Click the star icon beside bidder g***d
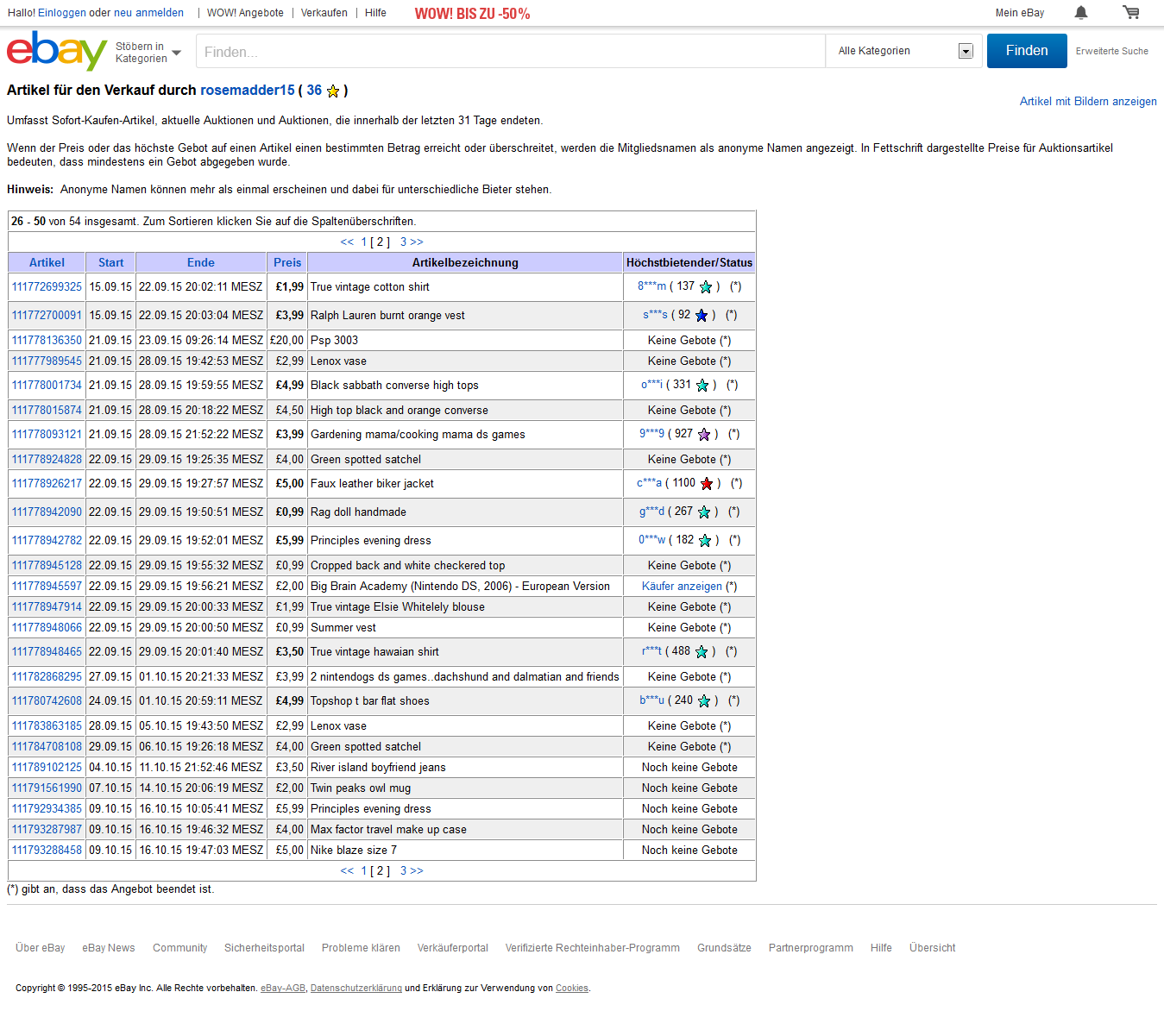 click(x=704, y=512)
